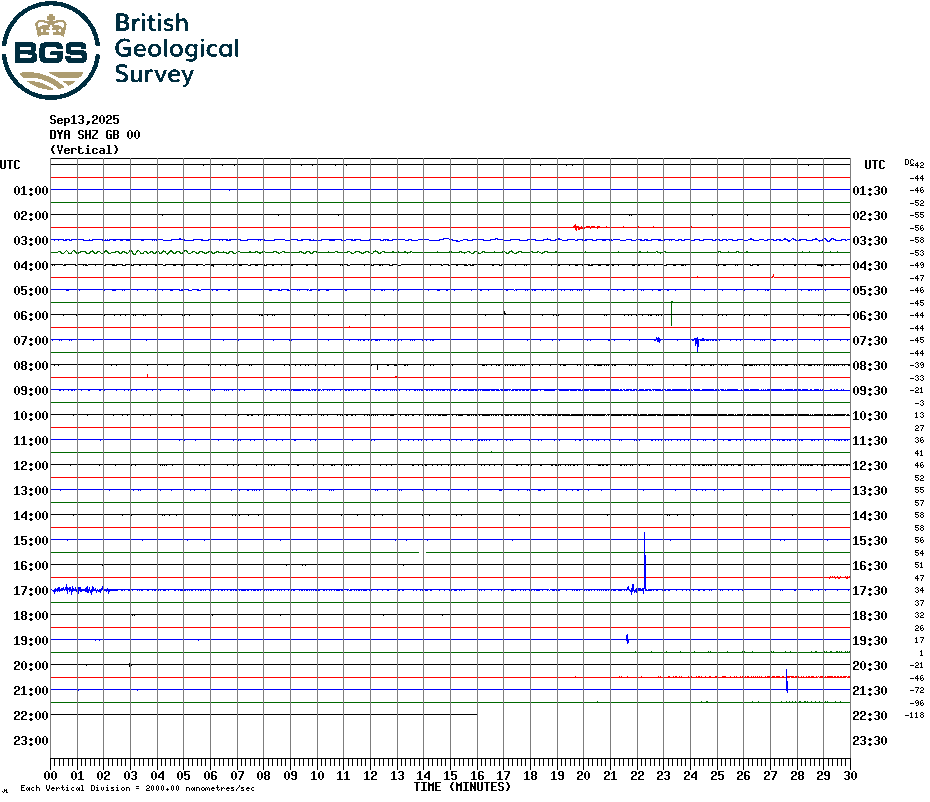
Task: Click the DC value -72
Action: pyautogui.click(x=916, y=690)
